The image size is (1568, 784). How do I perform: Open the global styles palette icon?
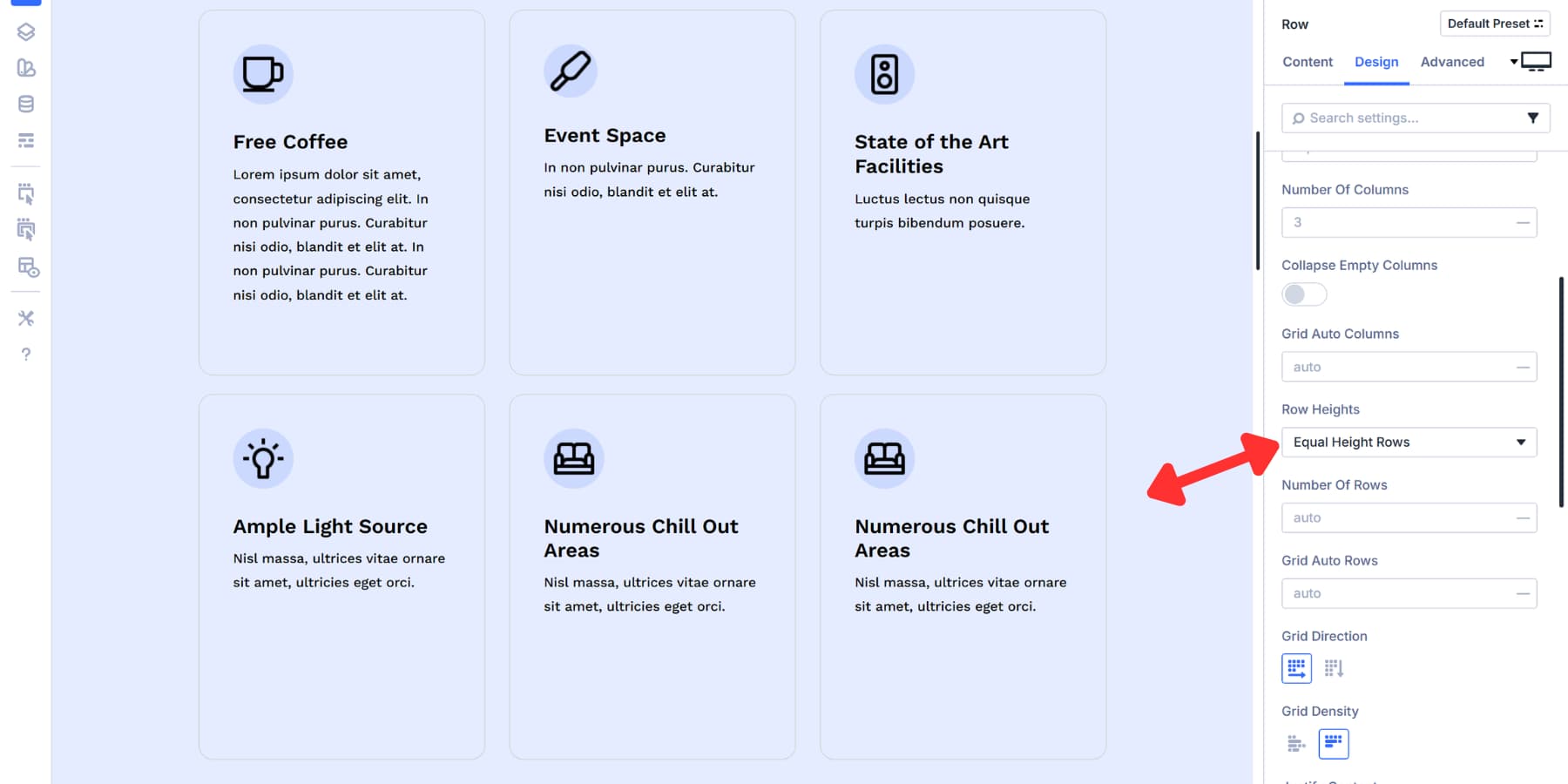[25, 68]
